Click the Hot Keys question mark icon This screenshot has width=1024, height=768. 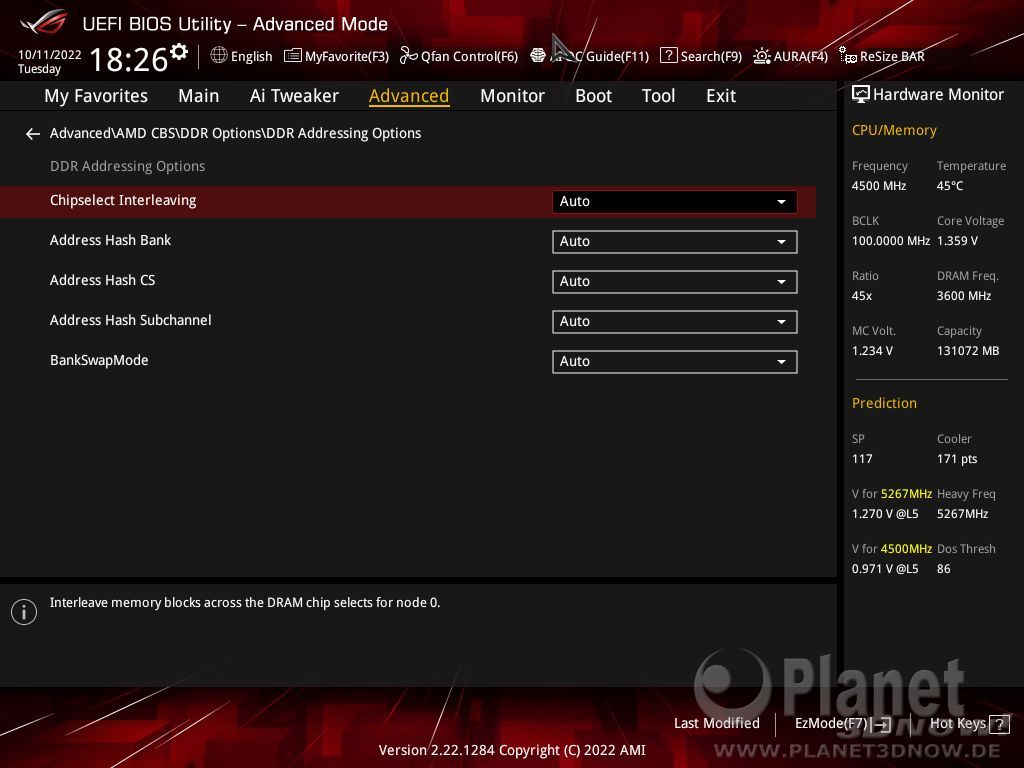coord(999,724)
